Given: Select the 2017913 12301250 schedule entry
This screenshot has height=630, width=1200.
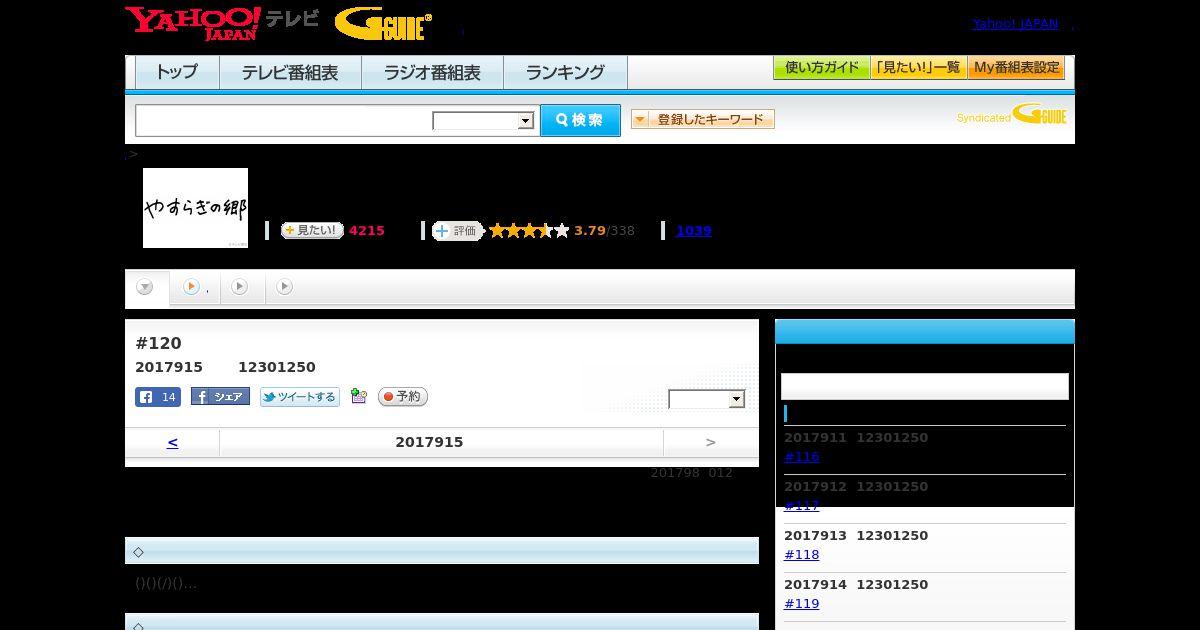Looking at the screenshot, I should click(x=856, y=536).
